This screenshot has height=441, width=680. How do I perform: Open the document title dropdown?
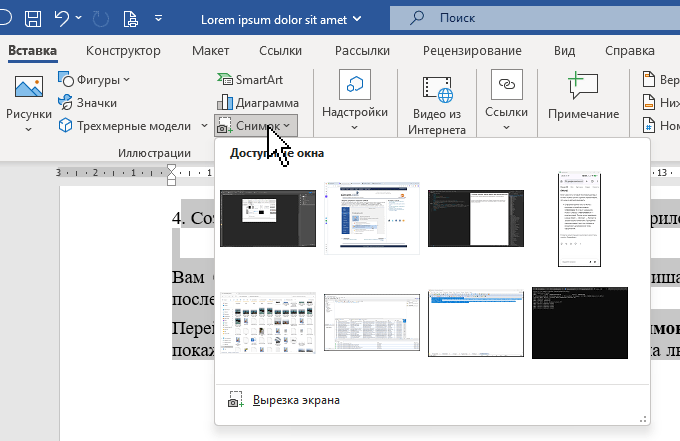click(357, 19)
